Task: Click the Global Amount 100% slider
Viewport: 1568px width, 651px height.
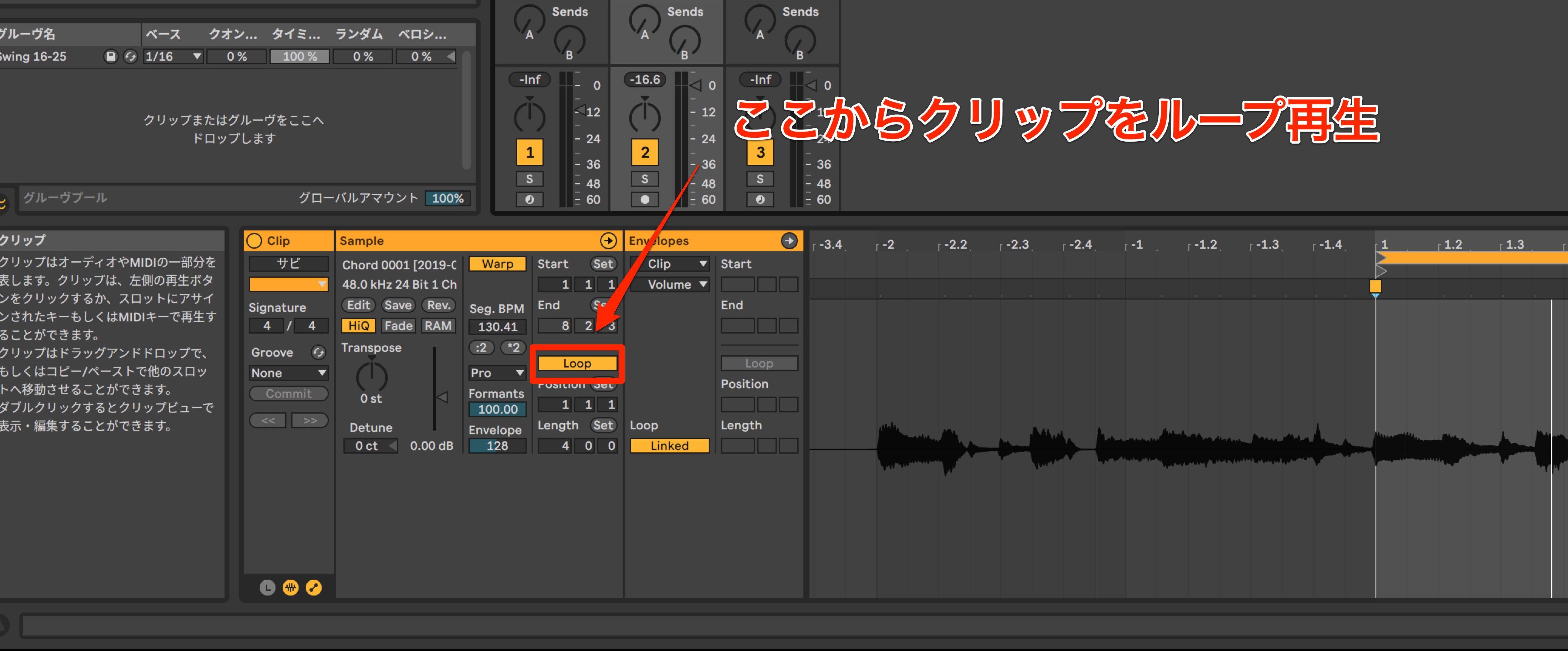Action: (448, 198)
